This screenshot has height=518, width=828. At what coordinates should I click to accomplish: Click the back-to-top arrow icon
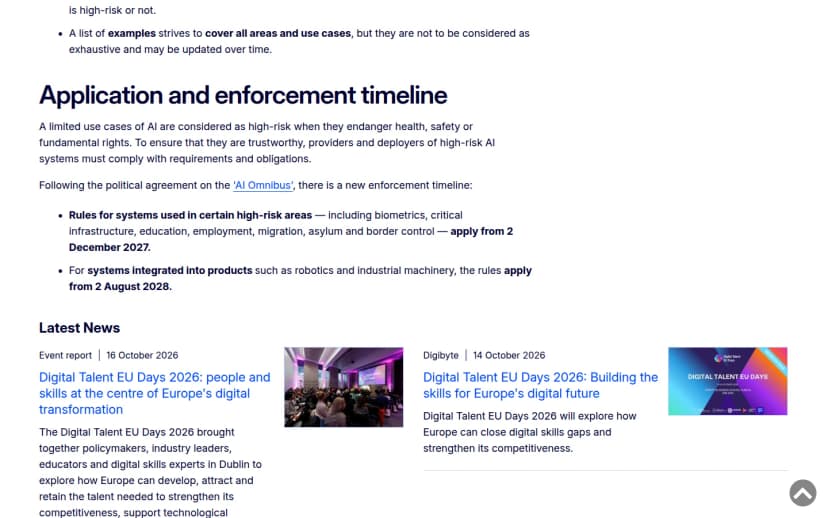(803, 493)
